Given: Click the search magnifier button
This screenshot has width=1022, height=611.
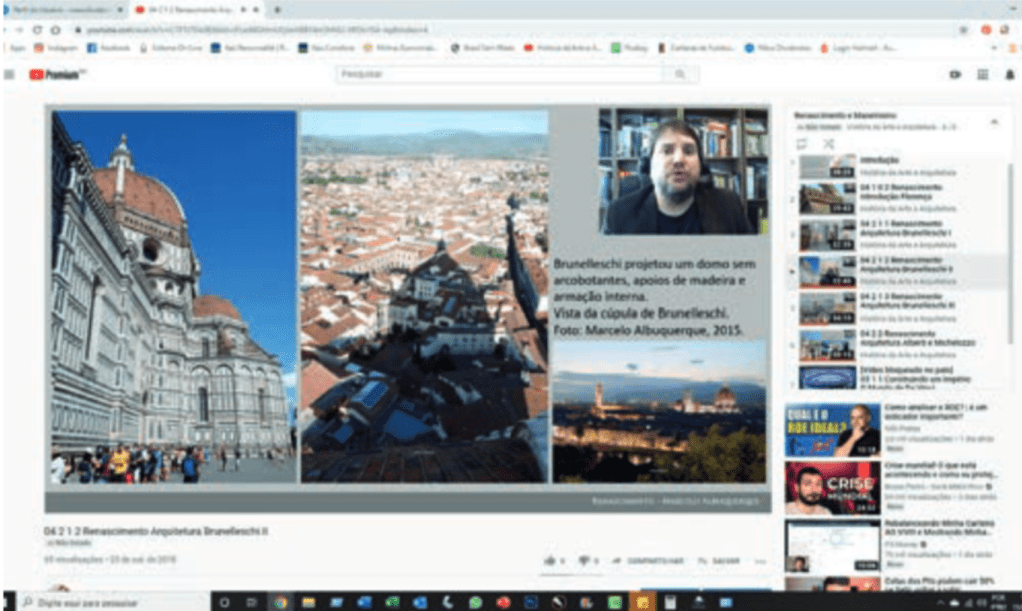Looking at the screenshot, I should 680,75.
